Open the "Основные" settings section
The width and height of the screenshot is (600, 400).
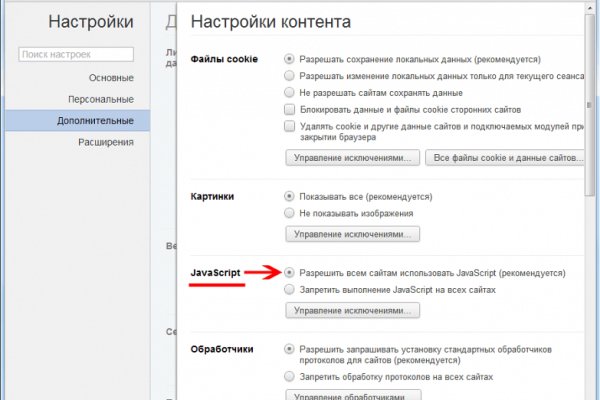(110, 78)
